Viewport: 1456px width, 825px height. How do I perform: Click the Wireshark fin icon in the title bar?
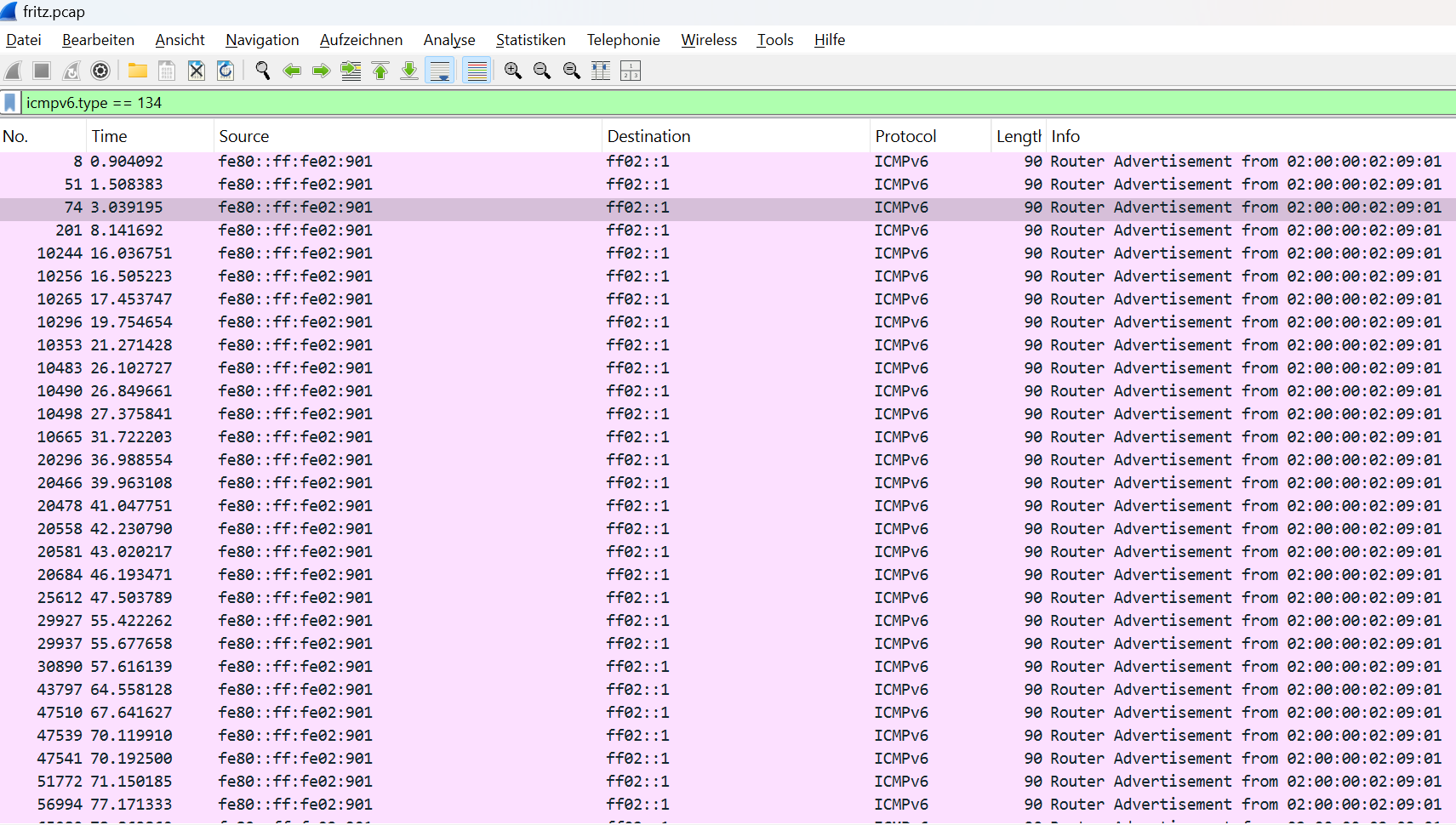[x=9, y=11]
